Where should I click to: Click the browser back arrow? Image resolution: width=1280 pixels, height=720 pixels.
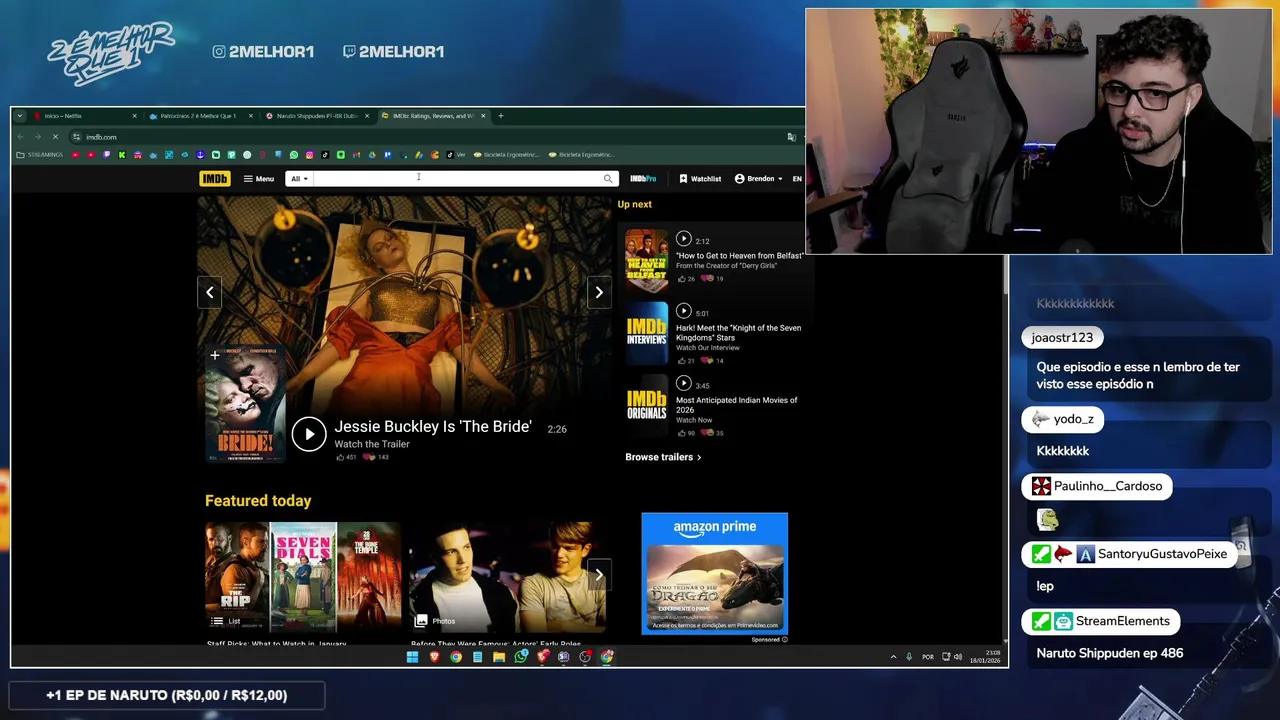click(x=22, y=137)
